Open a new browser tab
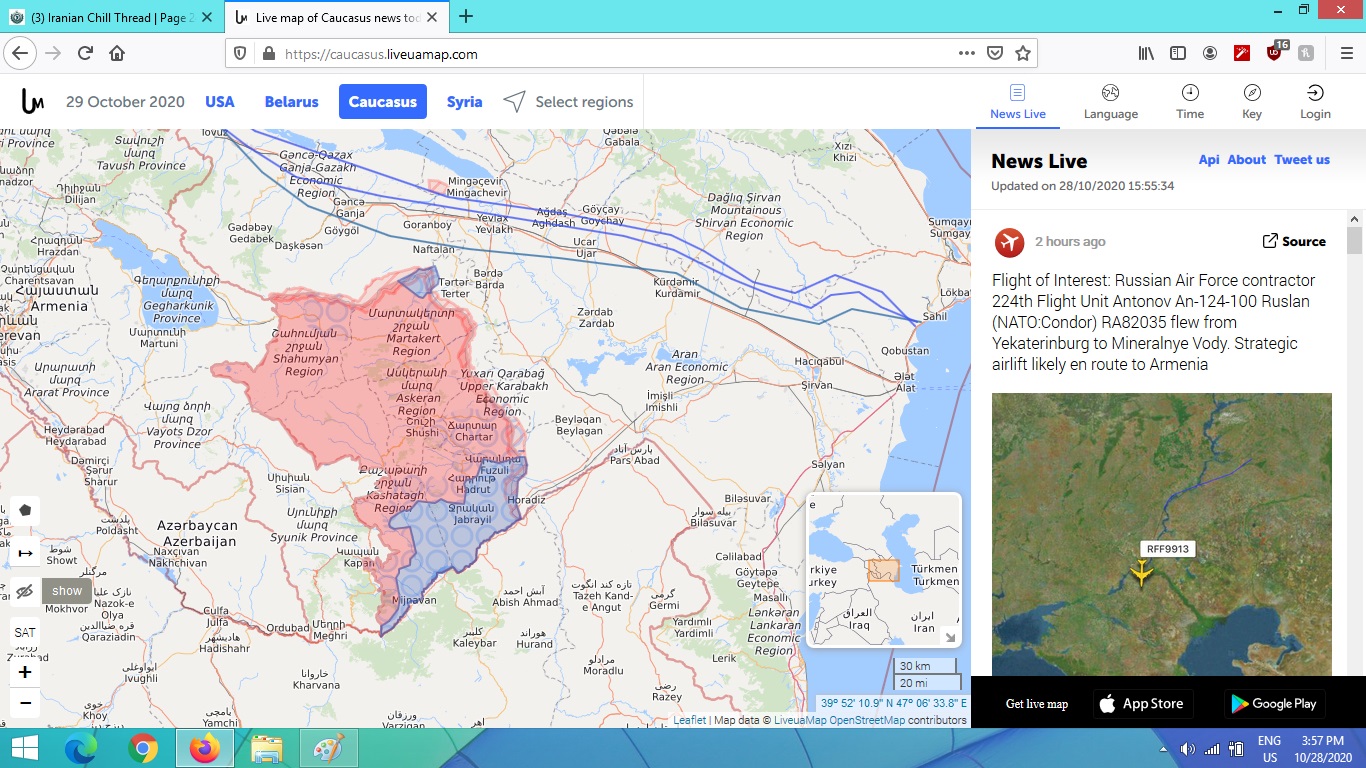Viewport: 1366px width, 768px height. click(x=466, y=16)
